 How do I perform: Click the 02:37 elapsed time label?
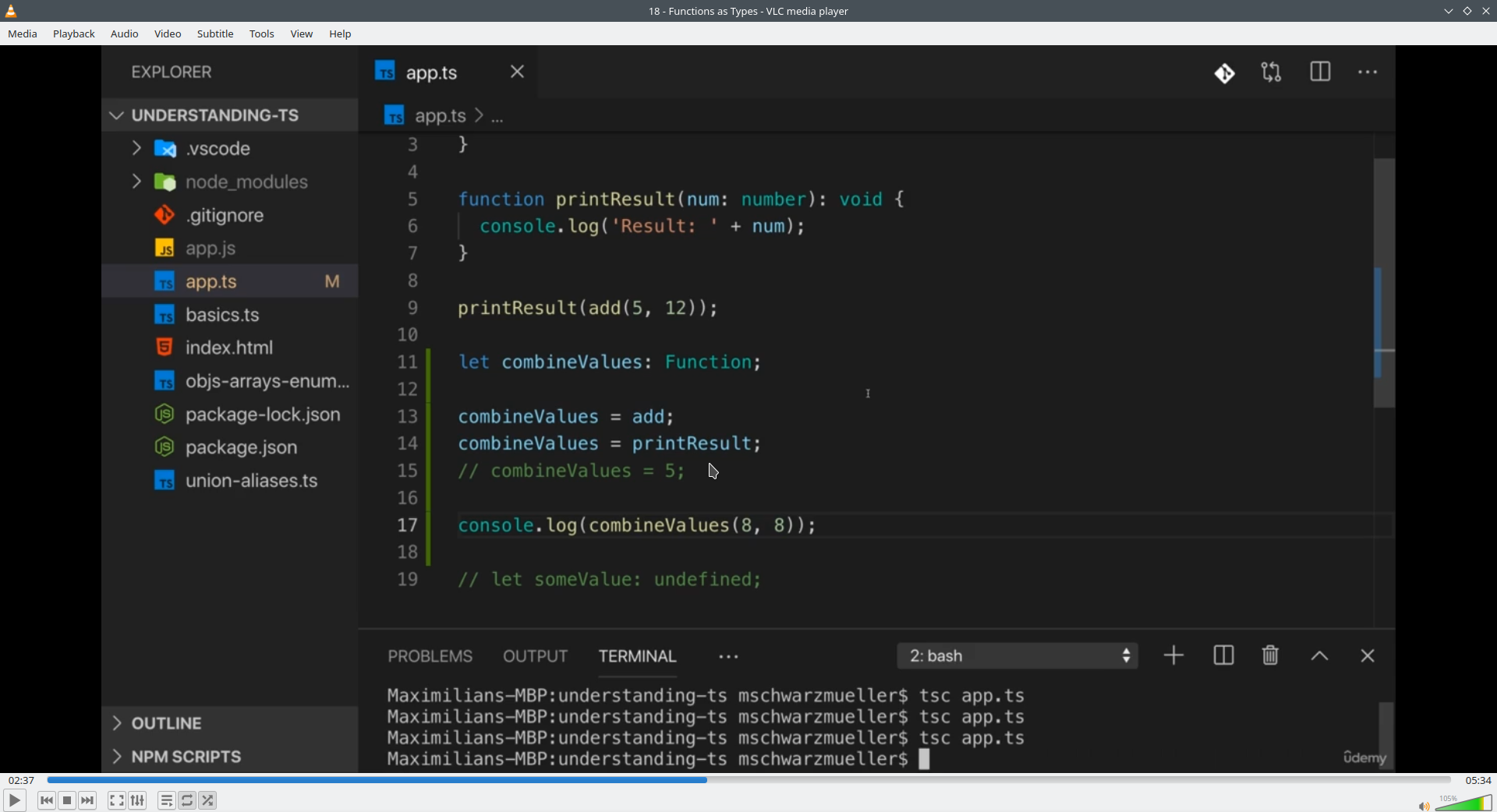[22, 780]
